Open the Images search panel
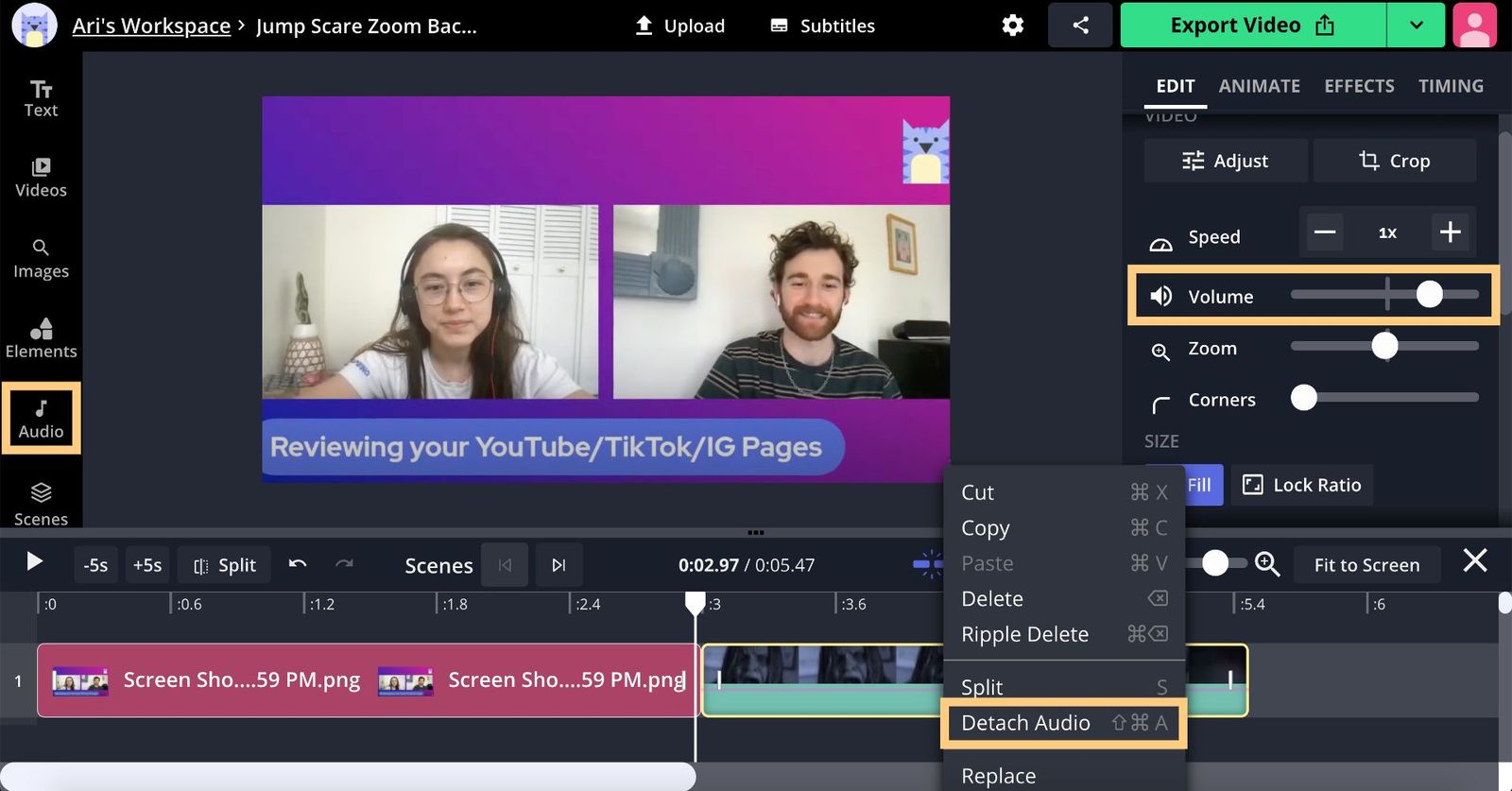Screen dimensions: 1512x791 pos(41,259)
